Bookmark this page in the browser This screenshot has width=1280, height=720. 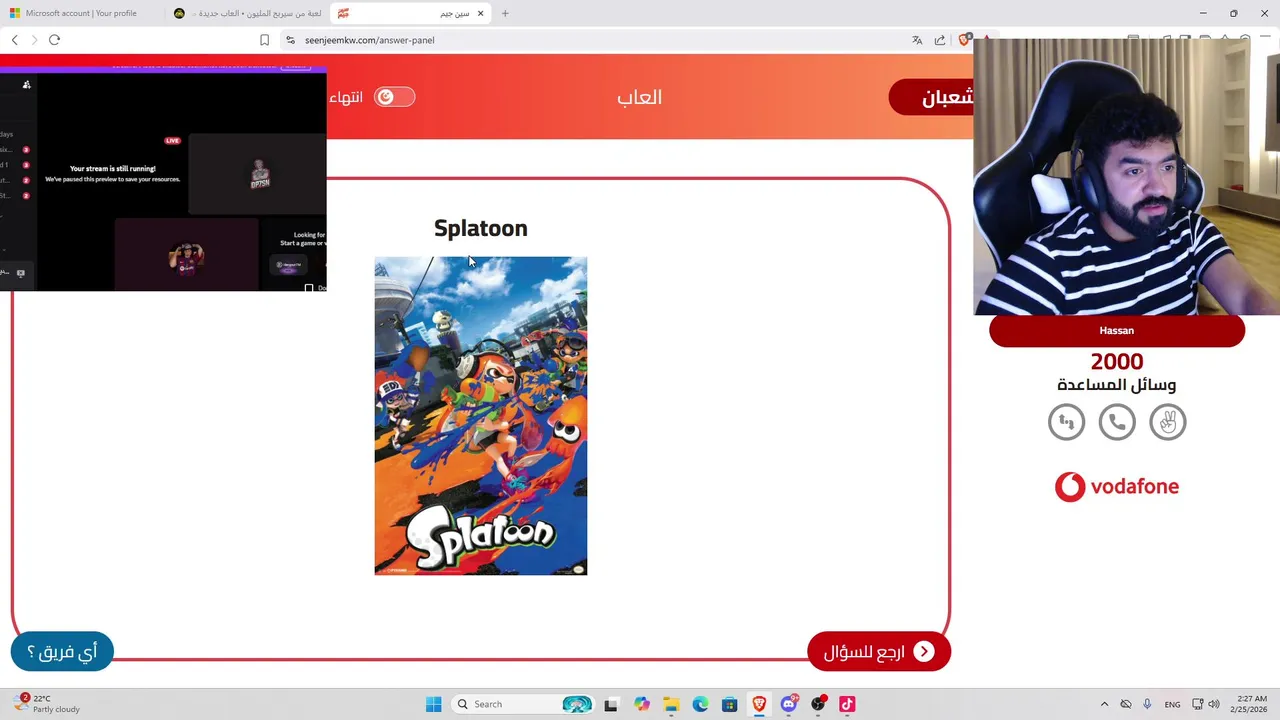coord(264,40)
